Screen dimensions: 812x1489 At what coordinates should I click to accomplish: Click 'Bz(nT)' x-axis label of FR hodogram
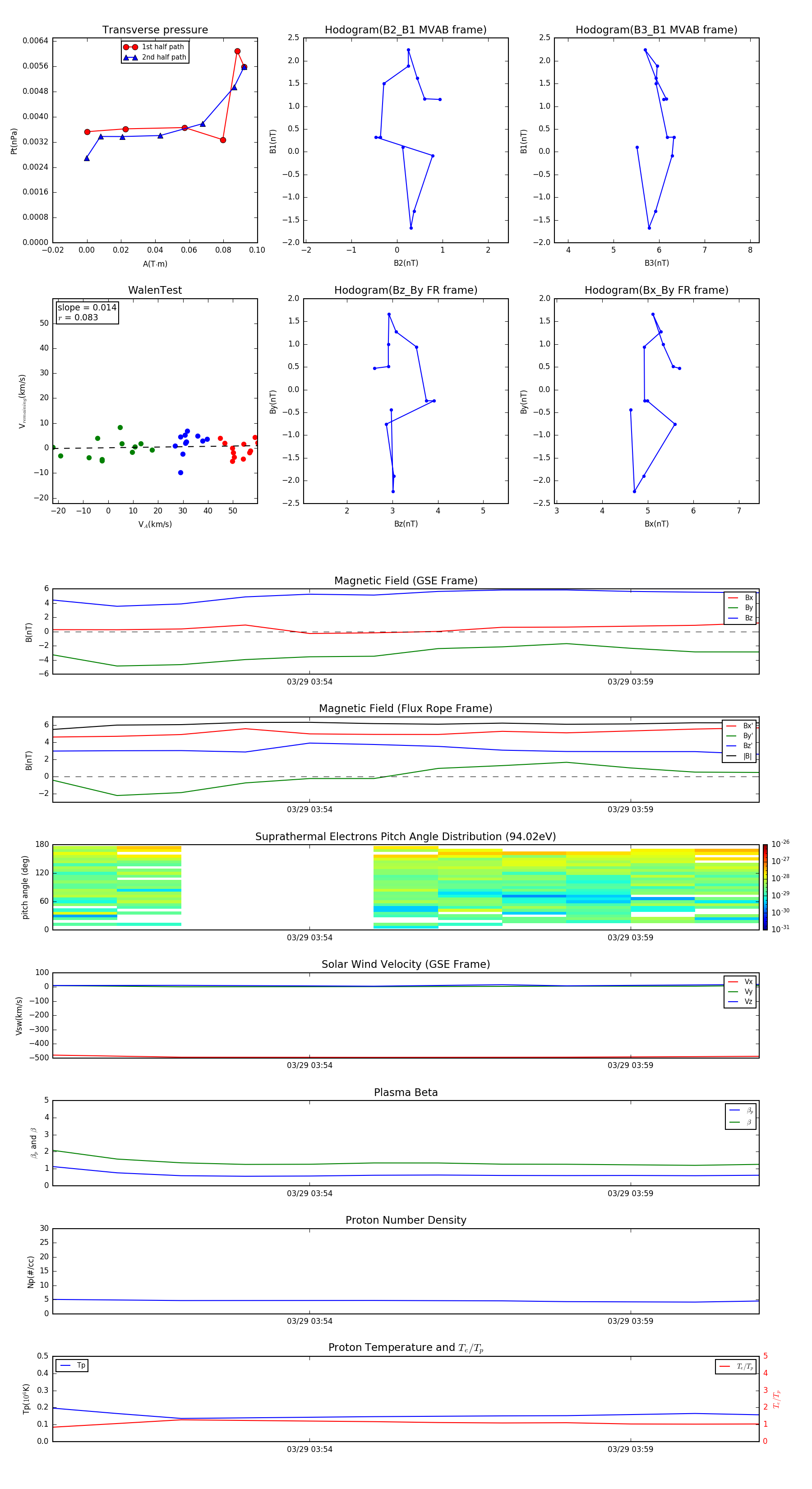point(406,524)
